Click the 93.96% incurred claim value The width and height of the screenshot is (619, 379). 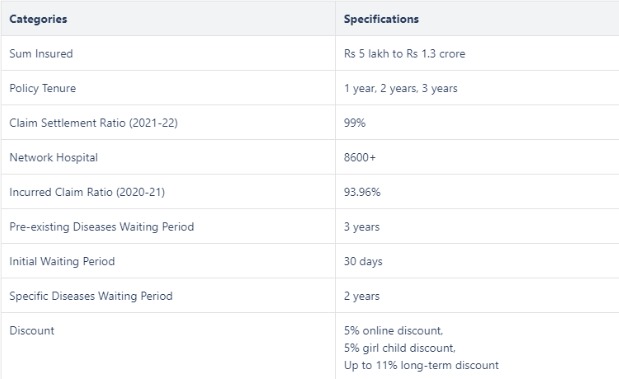click(x=362, y=192)
